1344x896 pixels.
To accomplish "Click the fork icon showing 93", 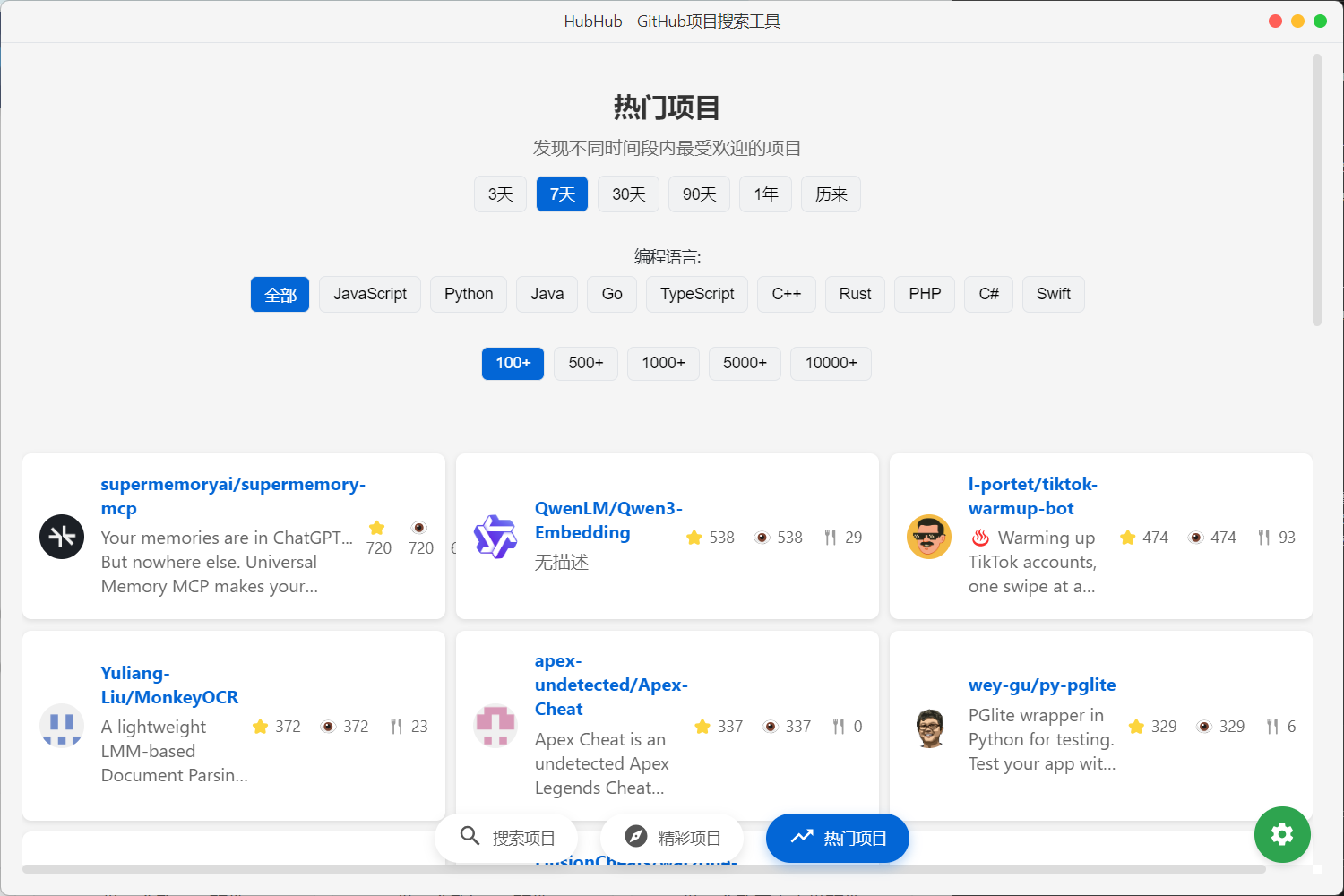I will (x=1264, y=538).
